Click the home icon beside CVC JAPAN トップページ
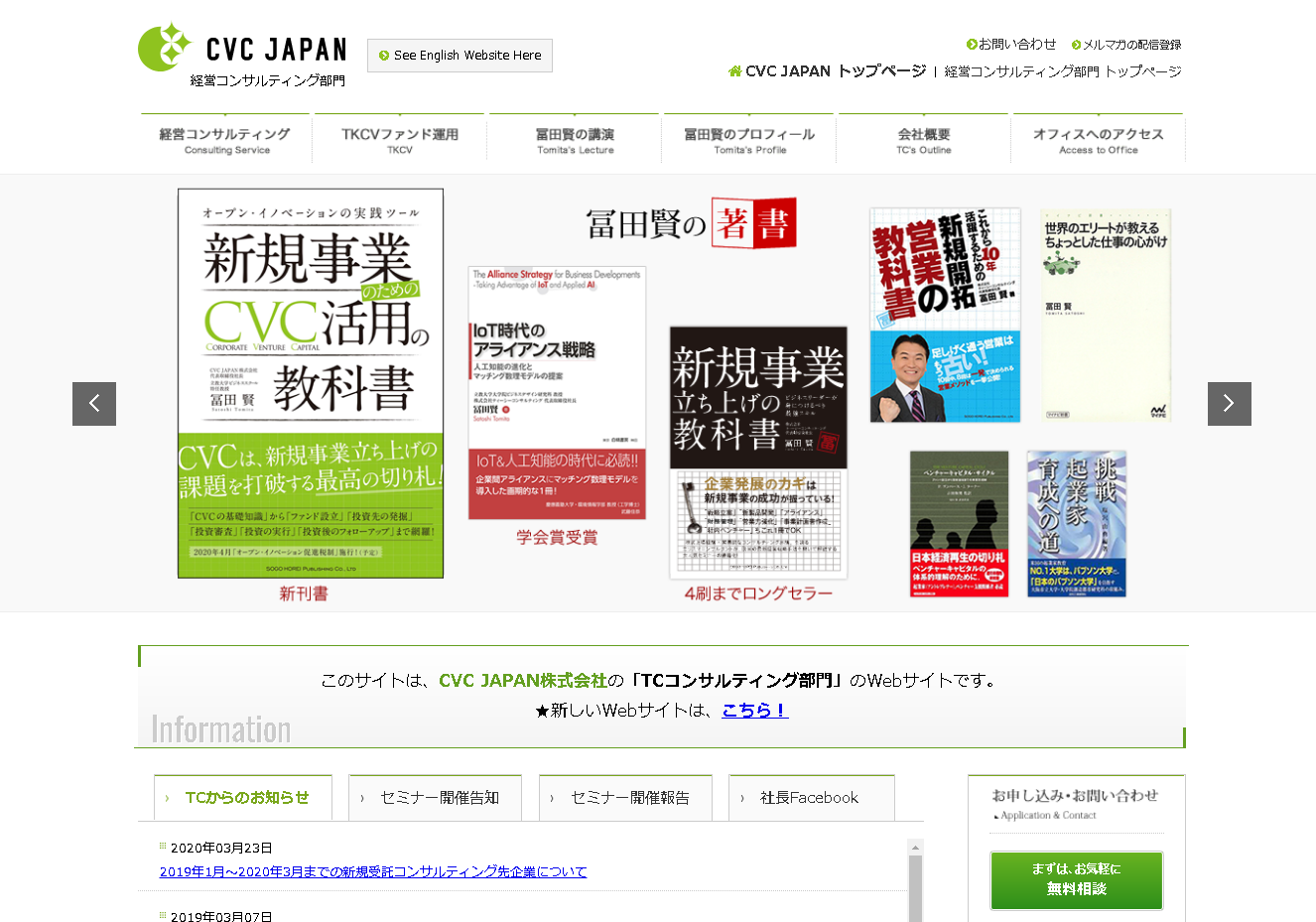Image resolution: width=1316 pixels, height=922 pixels. [x=735, y=71]
